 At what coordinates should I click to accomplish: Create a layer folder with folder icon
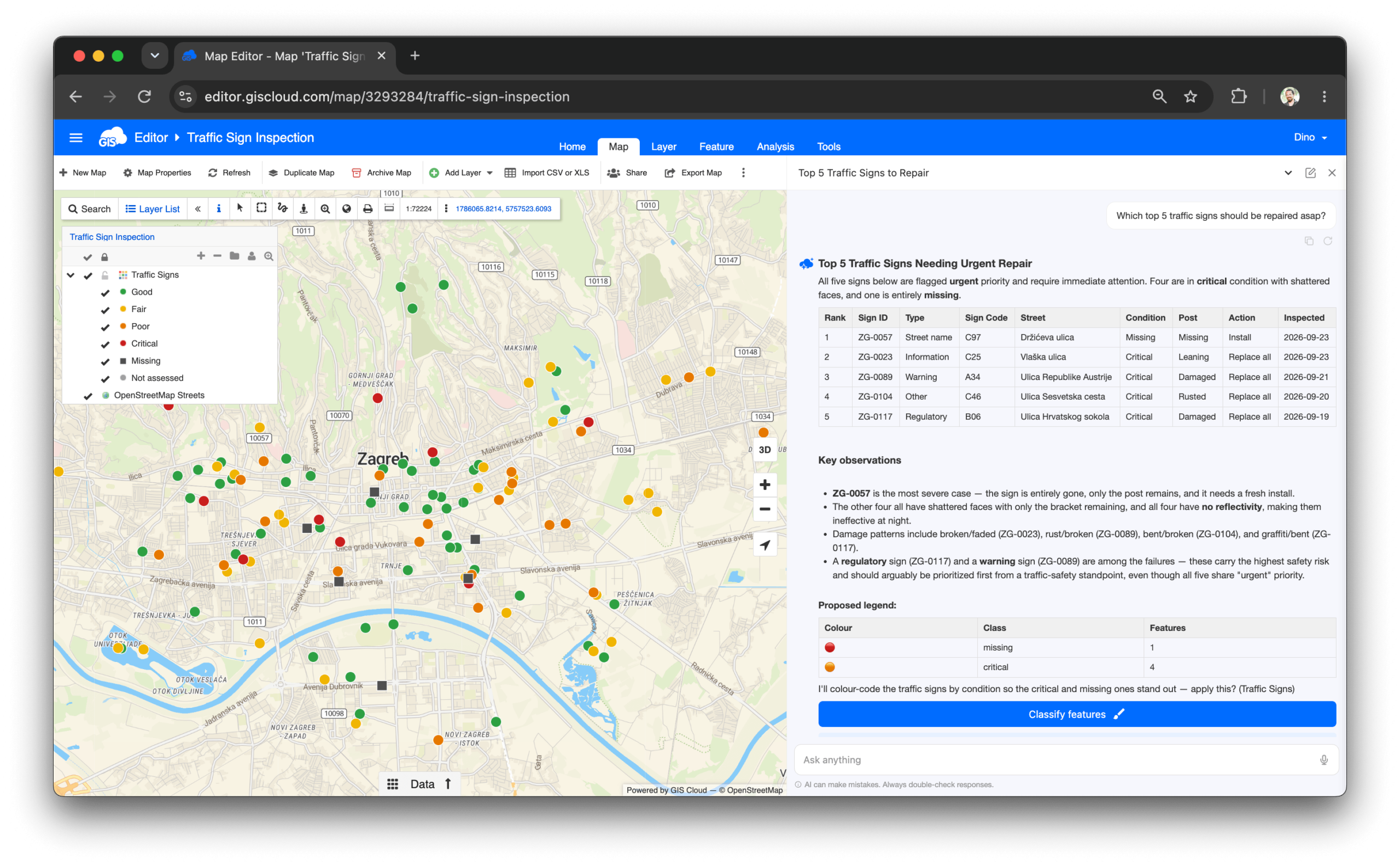coord(234,256)
